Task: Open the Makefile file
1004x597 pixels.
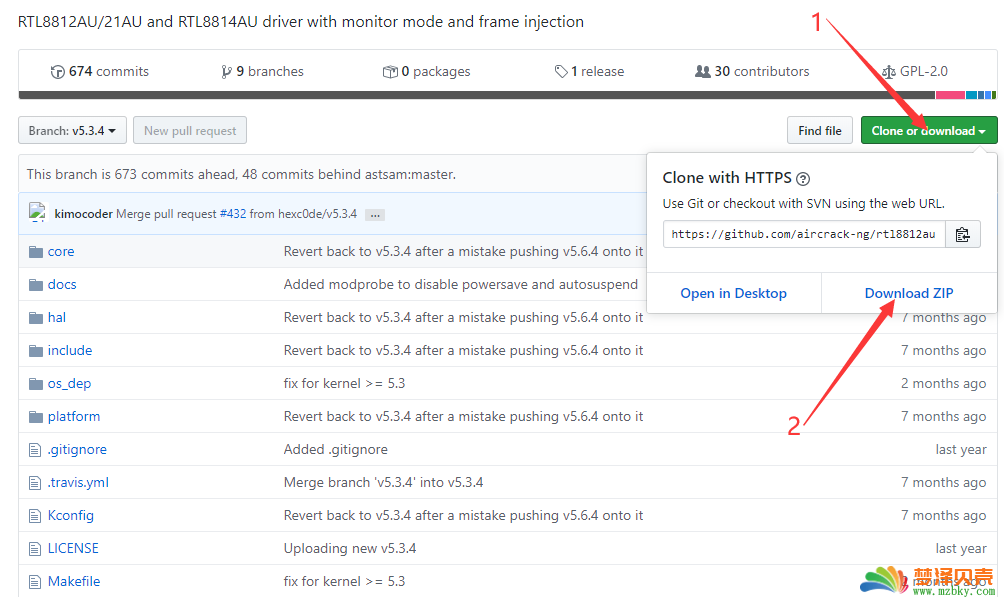Action: pyautogui.click(x=74, y=582)
